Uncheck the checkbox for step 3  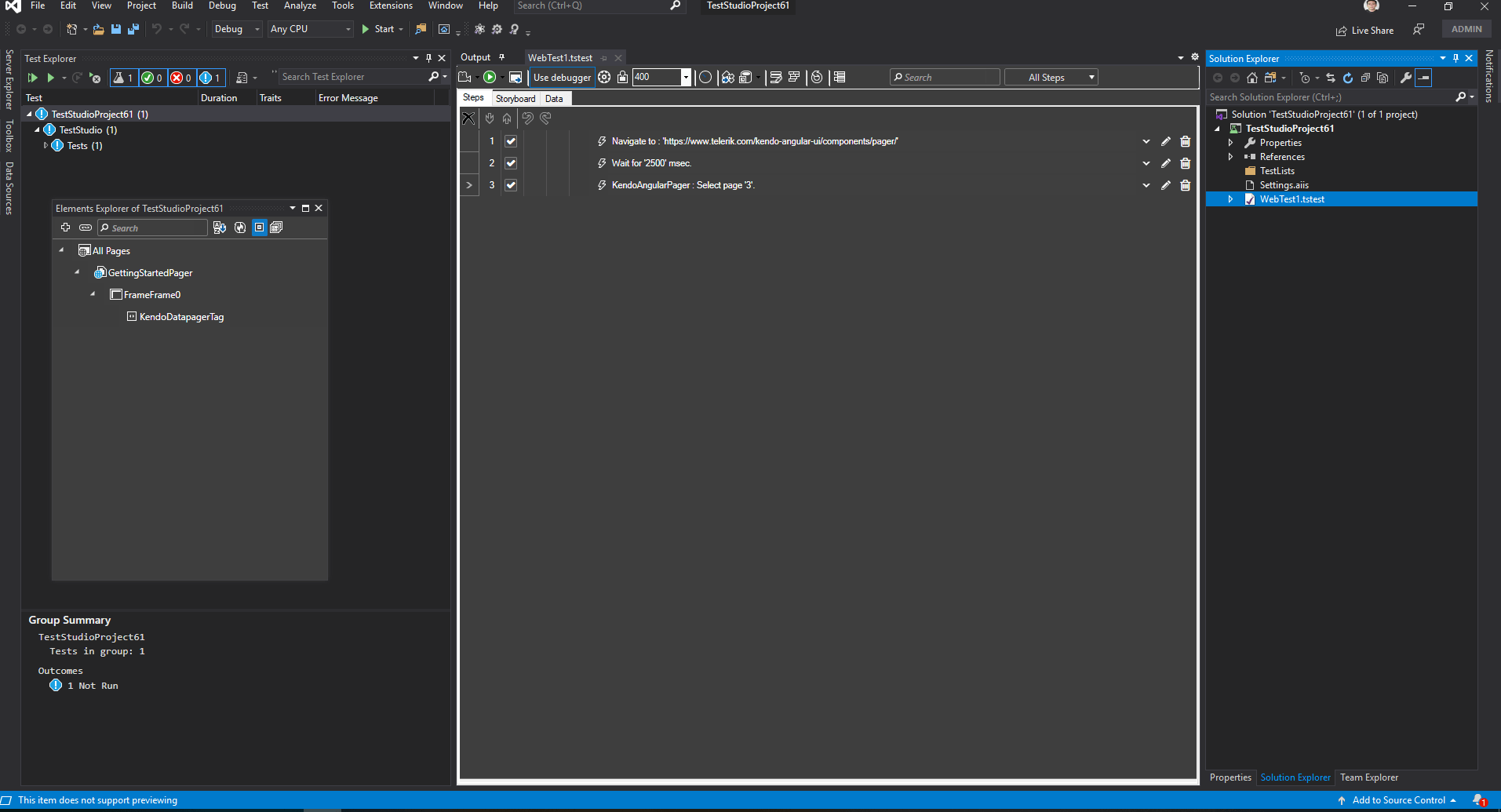click(511, 185)
